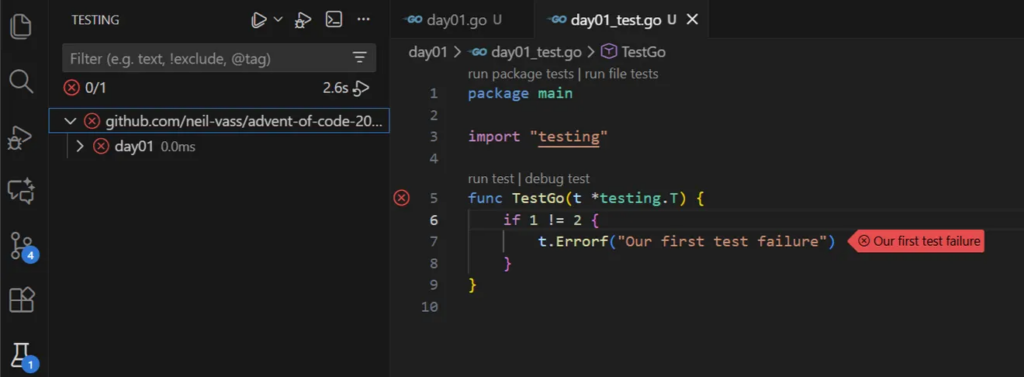The height and width of the screenshot is (377, 1024).
Task: Rerun last test run next to 2.6s
Action: pos(361,88)
